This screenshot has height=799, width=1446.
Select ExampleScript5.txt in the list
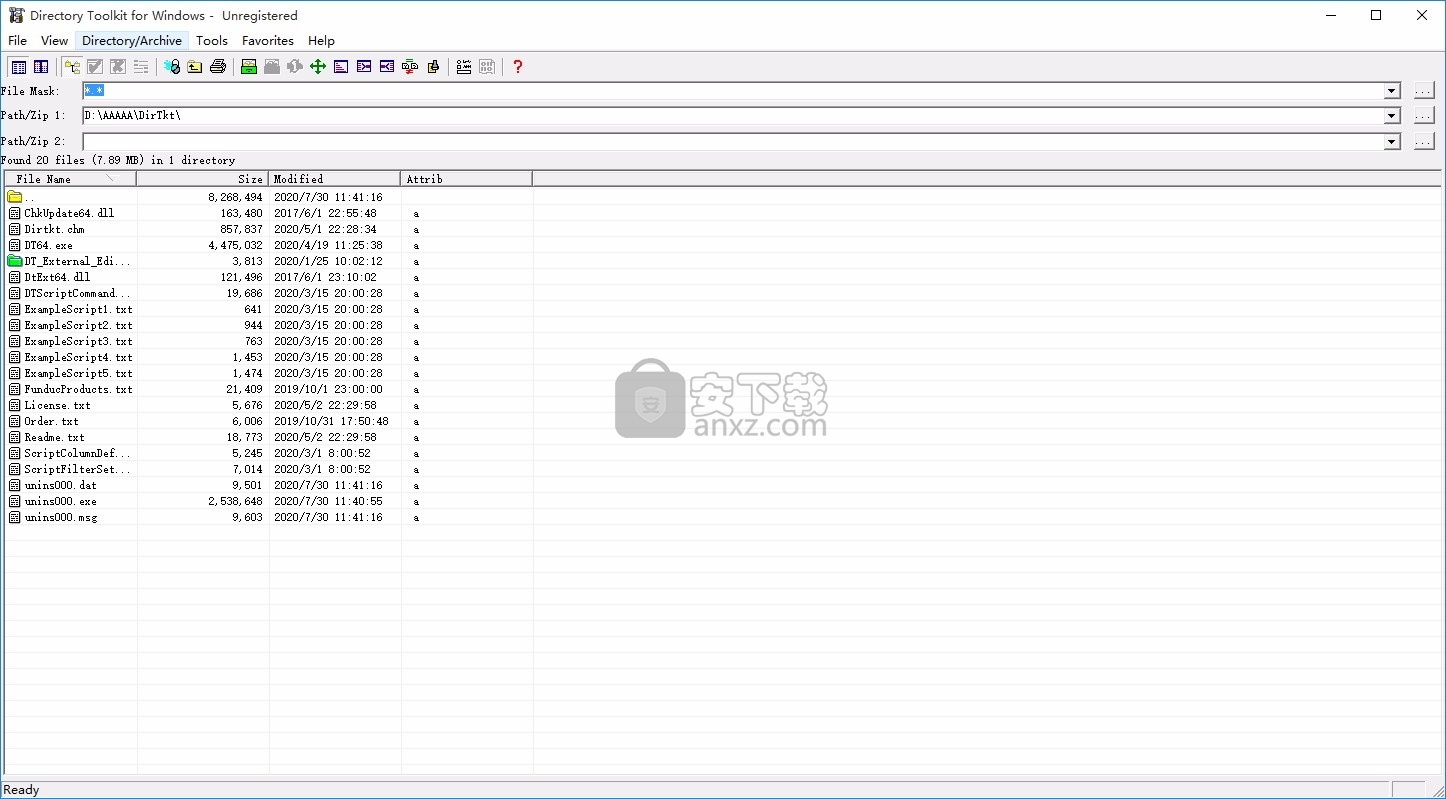pos(78,373)
